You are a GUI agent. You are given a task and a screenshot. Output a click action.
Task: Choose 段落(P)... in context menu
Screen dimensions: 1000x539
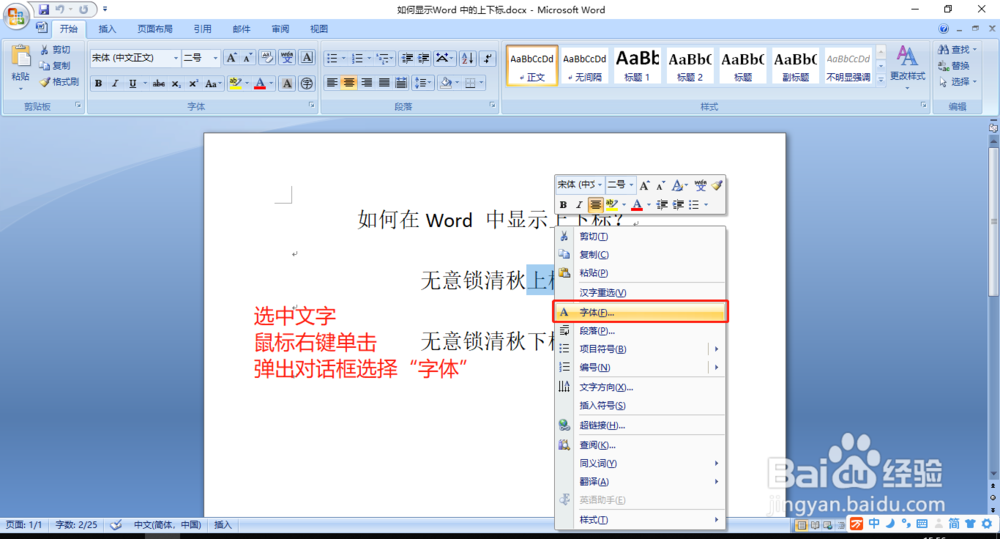[x=640, y=330]
